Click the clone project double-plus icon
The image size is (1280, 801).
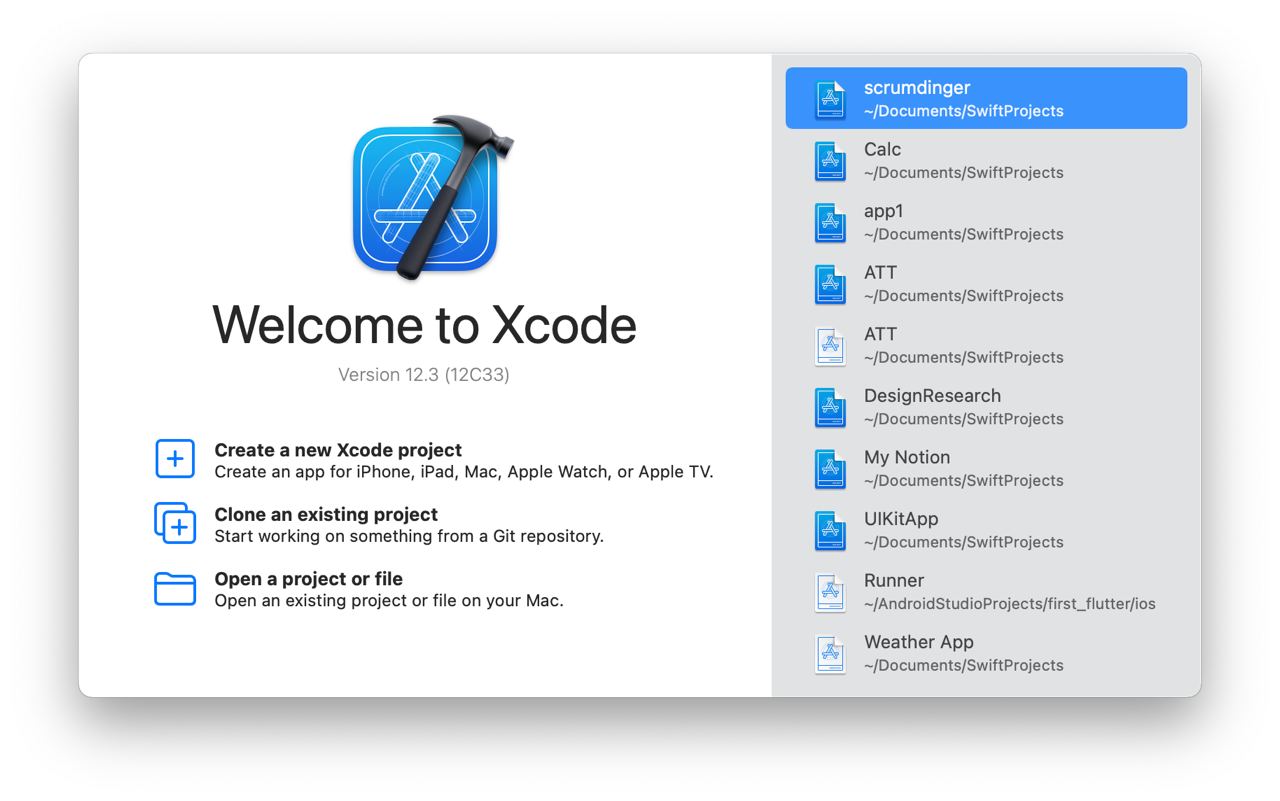coord(175,523)
